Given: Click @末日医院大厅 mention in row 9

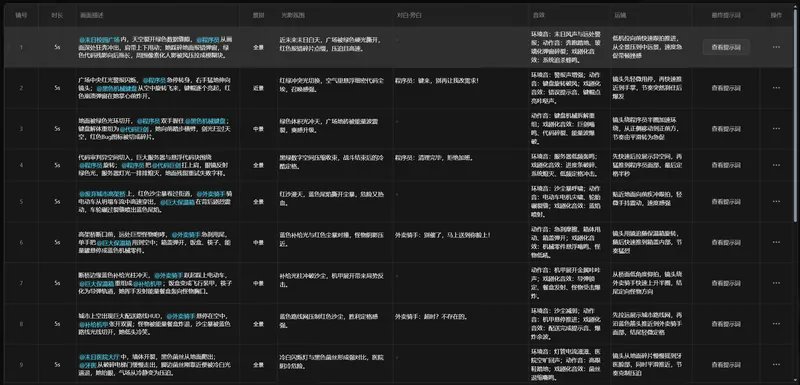Looking at the screenshot, I should pos(99,356).
